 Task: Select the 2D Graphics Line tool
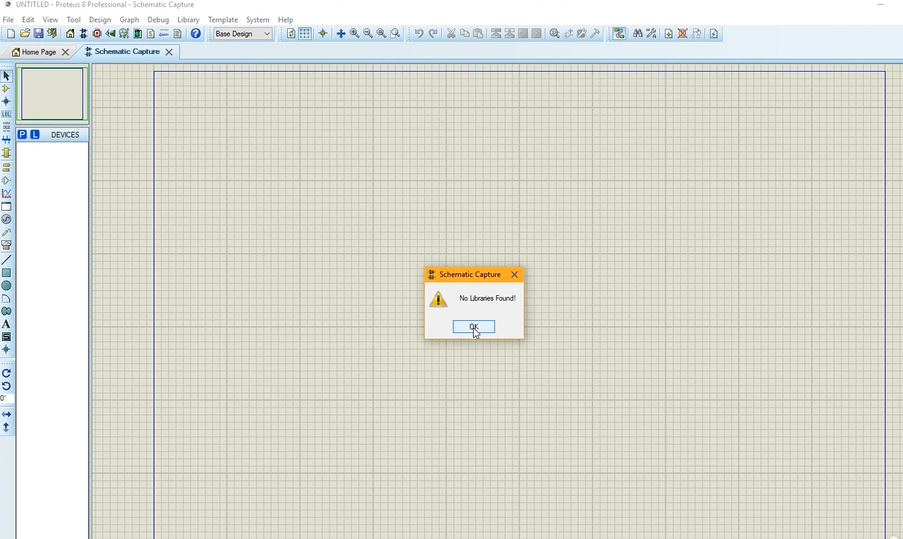[6, 260]
